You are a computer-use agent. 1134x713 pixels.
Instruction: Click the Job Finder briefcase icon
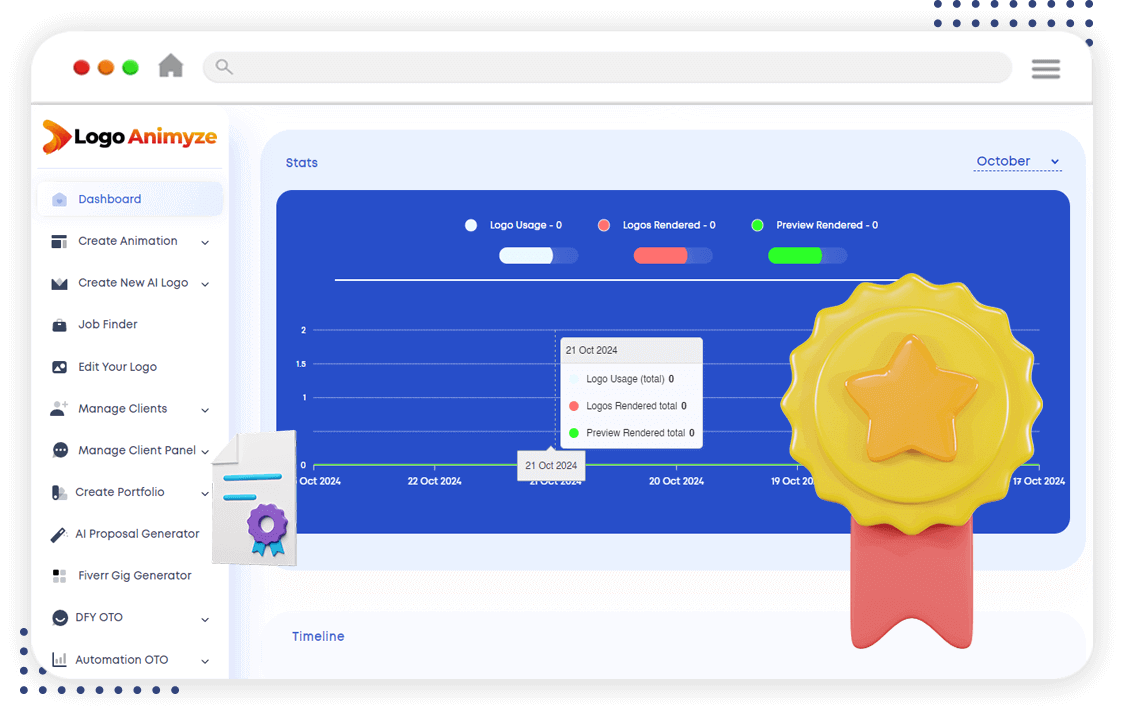(59, 325)
